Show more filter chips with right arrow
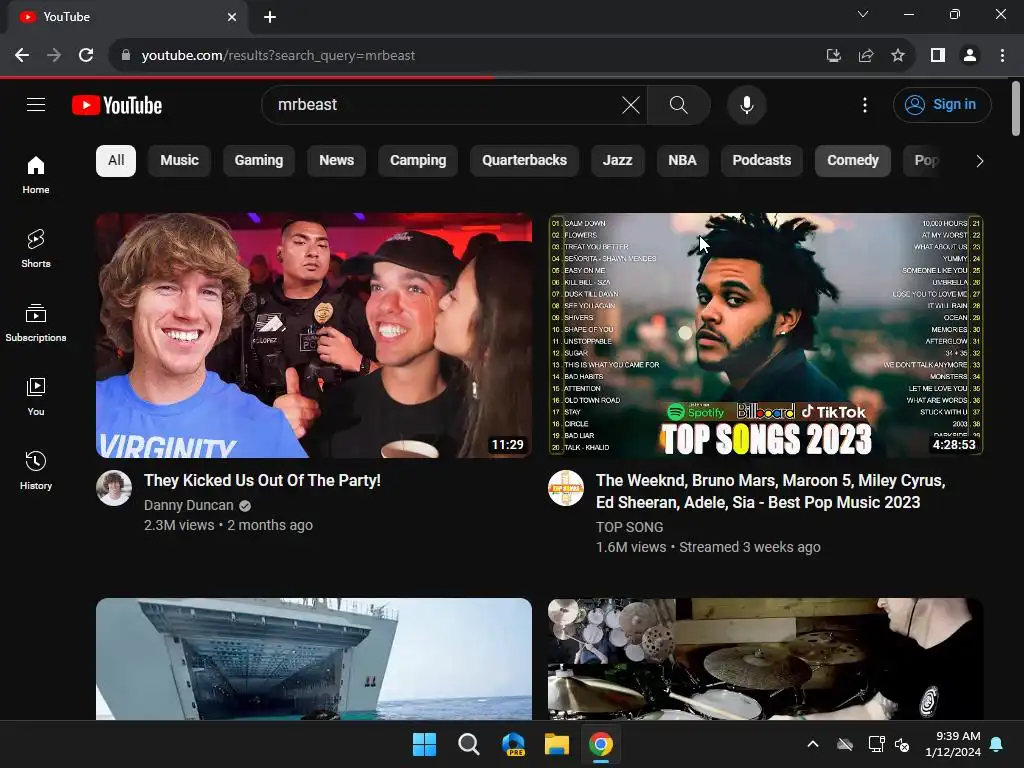 click(979, 161)
